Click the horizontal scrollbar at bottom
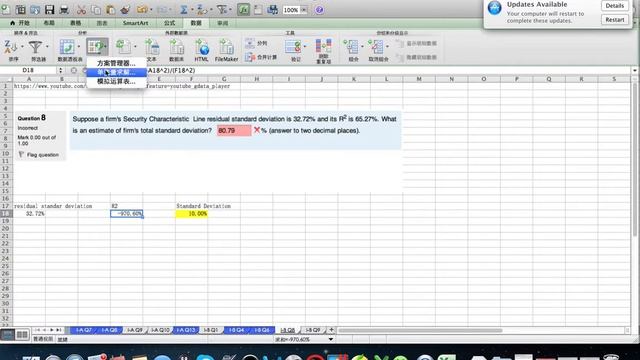This screenshot has height=360, width=640. [420, 330]
